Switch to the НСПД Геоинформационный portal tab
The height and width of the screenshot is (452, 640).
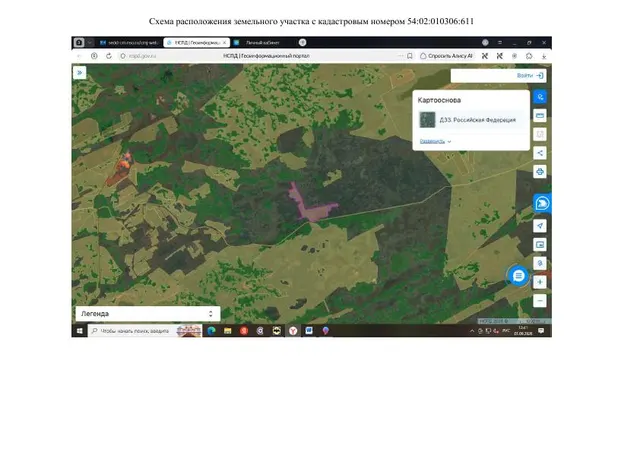click(x=197, y=42)
